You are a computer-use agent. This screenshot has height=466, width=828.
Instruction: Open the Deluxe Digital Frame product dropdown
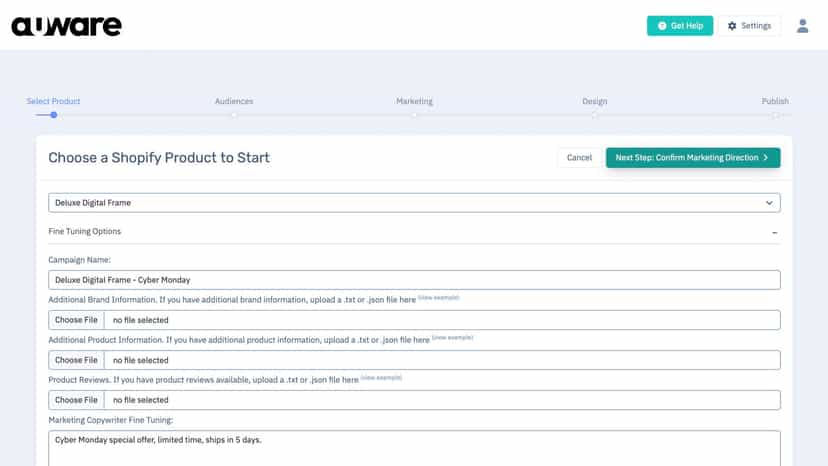point(414,203)
